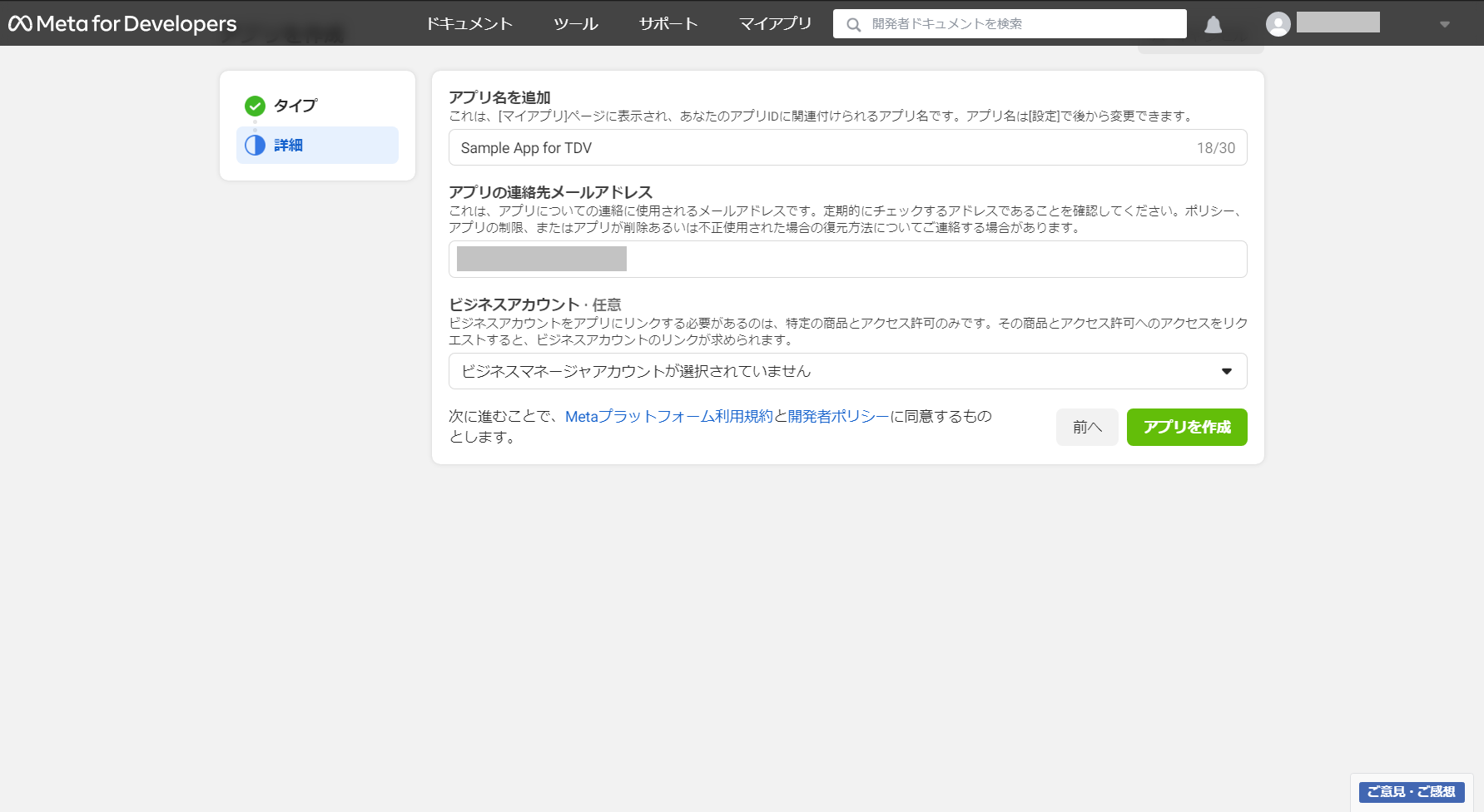Expand the account menu caret in header

tap(1445, 25)
